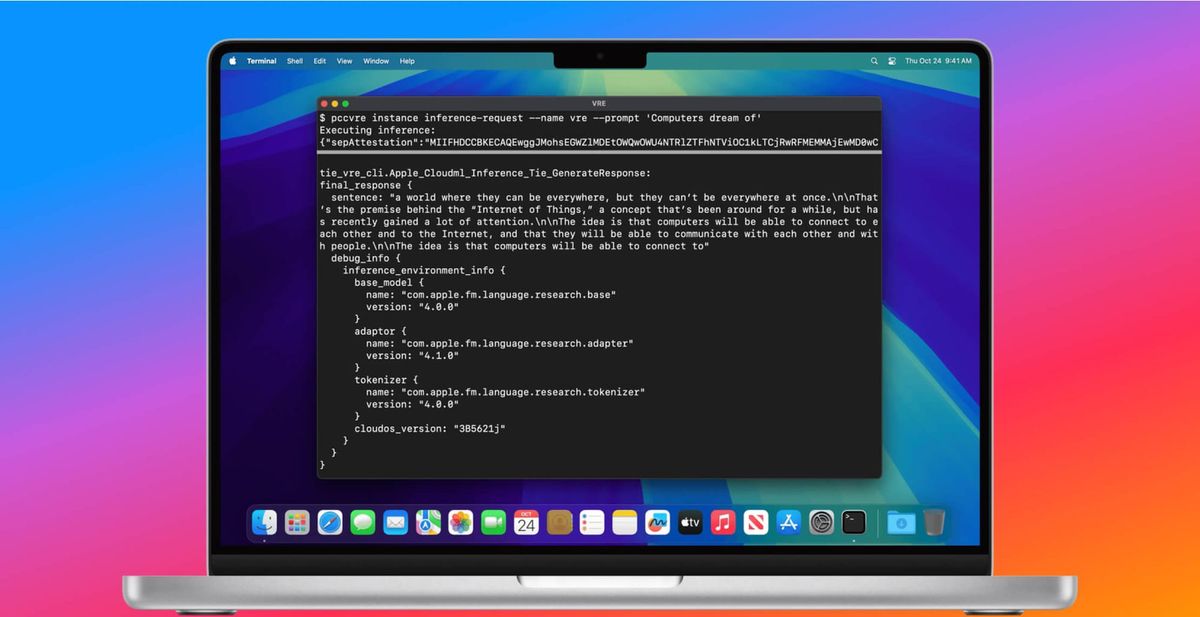Open the Shell menu
This screenshot has width=1200, height=617.
[x=295, y=61]
